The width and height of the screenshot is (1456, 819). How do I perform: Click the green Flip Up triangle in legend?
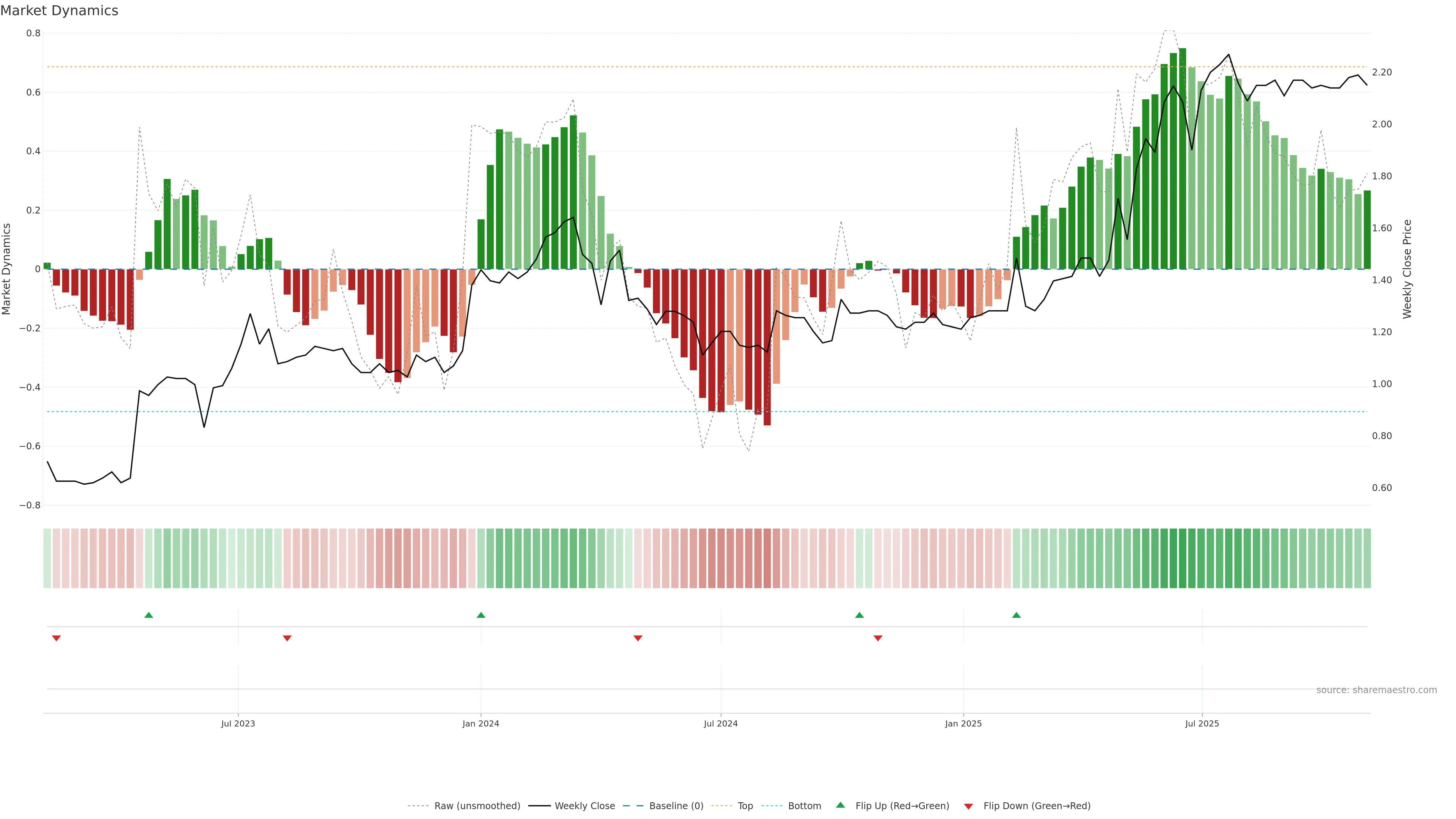click(840, 805)
